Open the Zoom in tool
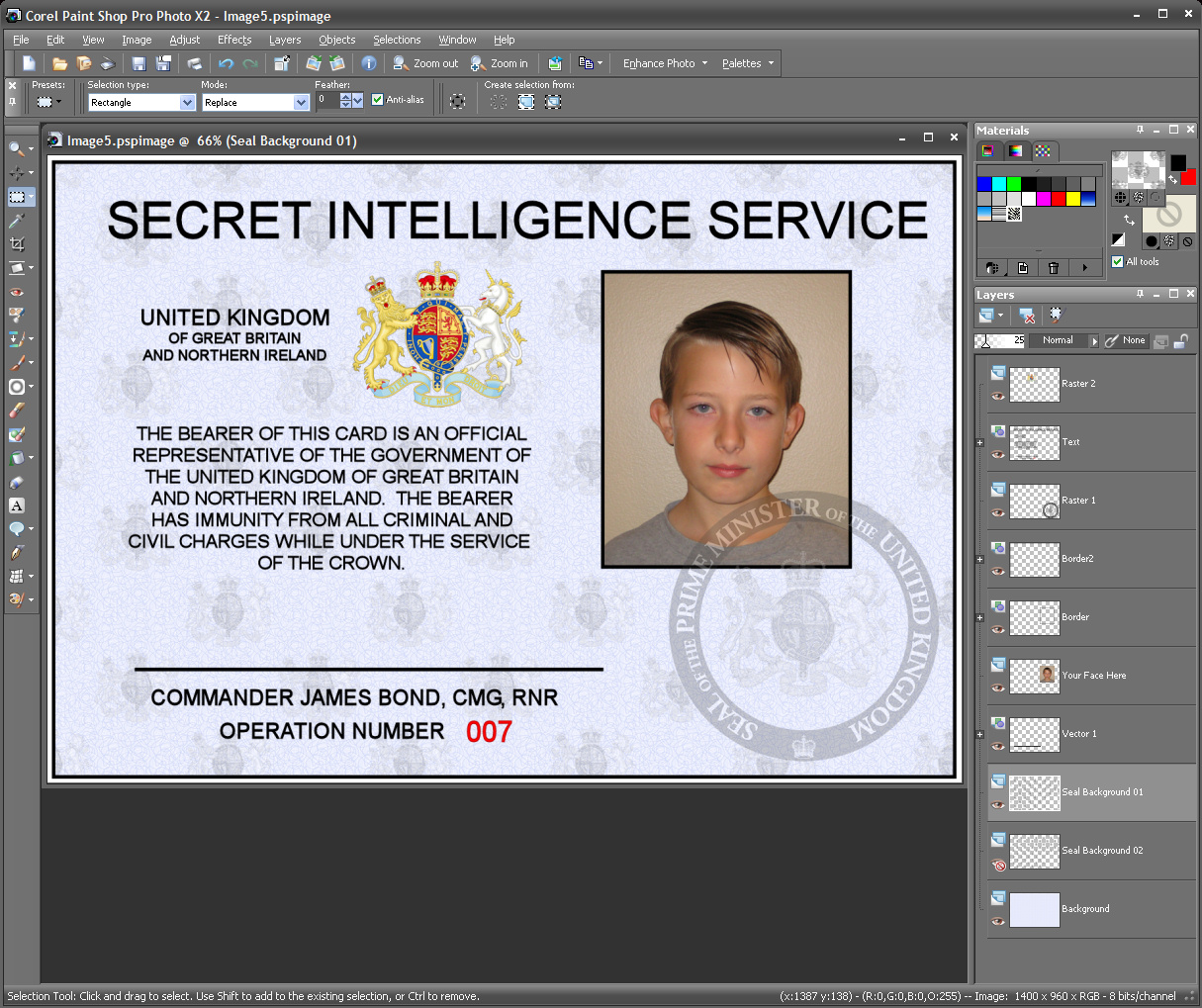This screenshot has height=1008, width=1202. tap(501, 63)
